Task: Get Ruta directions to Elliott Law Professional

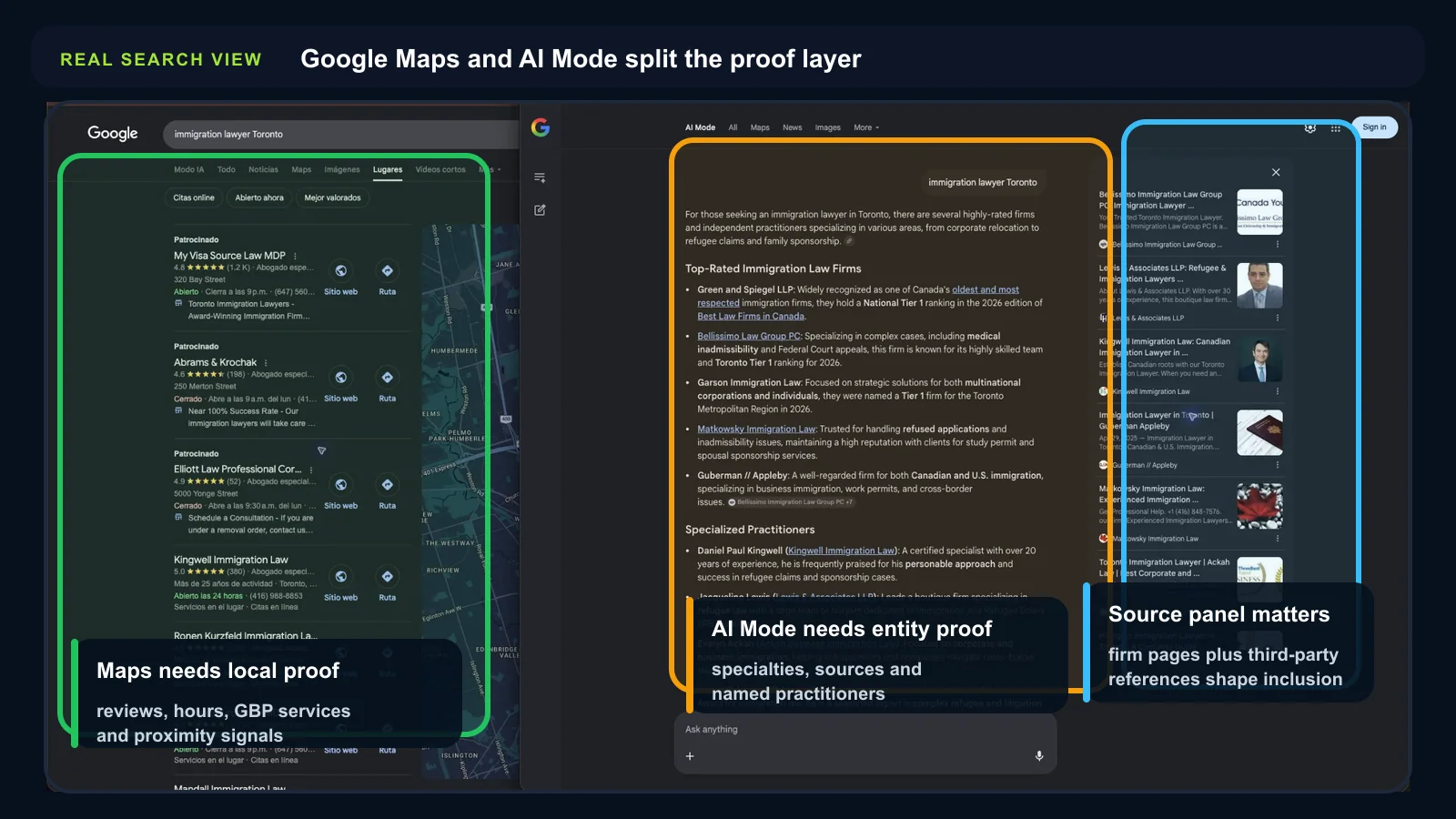Action: (388, 492)
